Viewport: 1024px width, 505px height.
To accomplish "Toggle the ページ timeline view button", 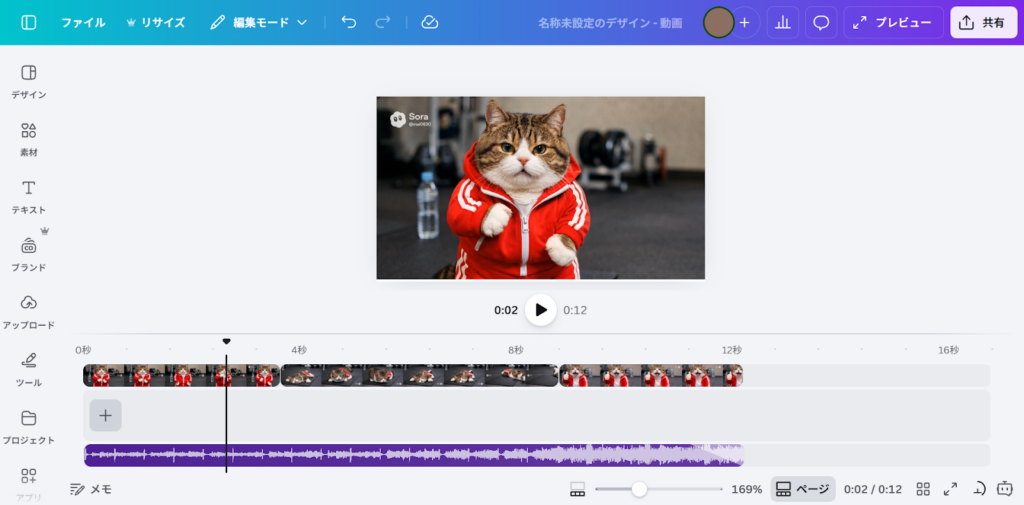I will [x=802, y=489].
